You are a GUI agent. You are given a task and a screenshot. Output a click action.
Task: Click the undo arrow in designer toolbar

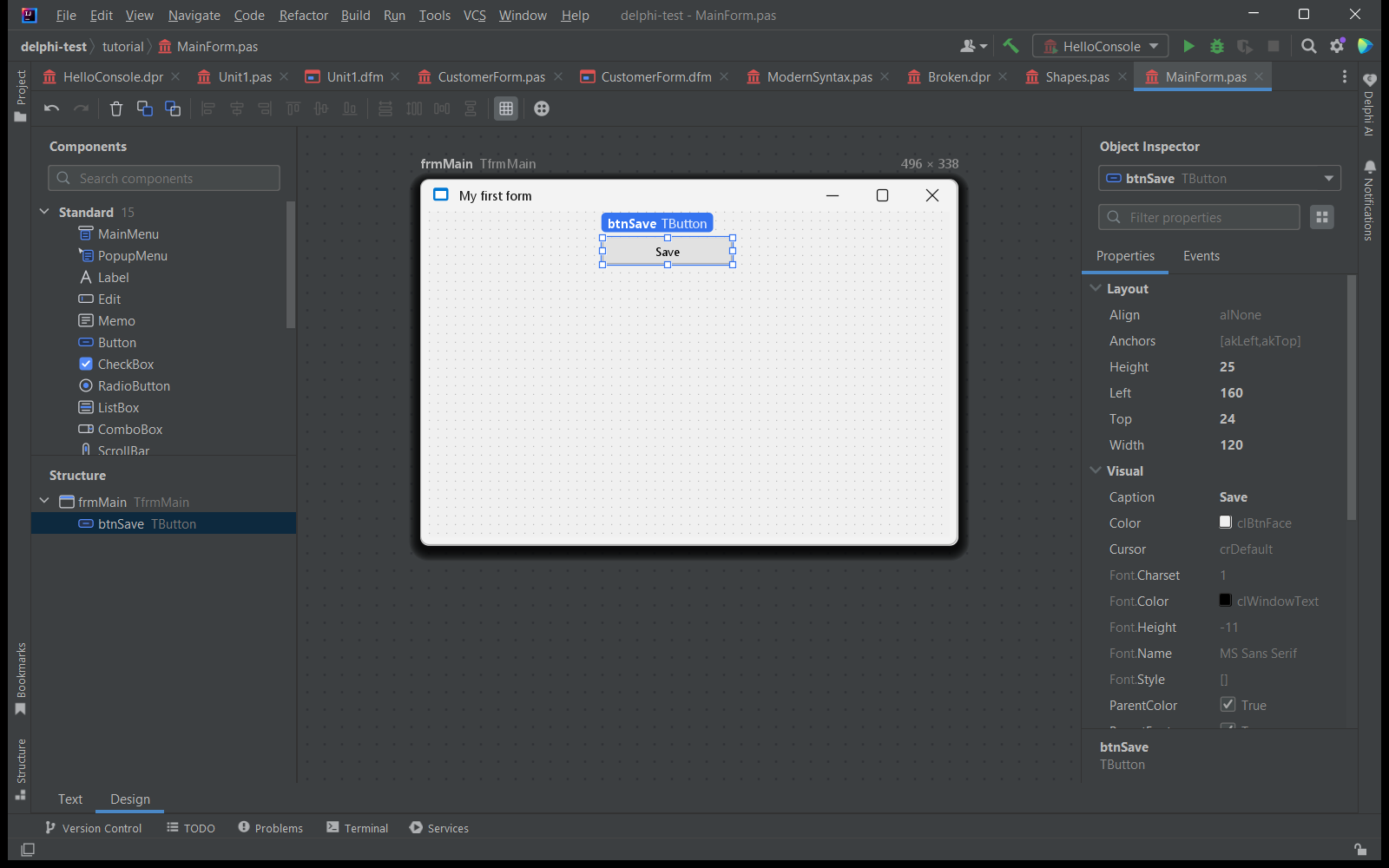pos(51,108)
